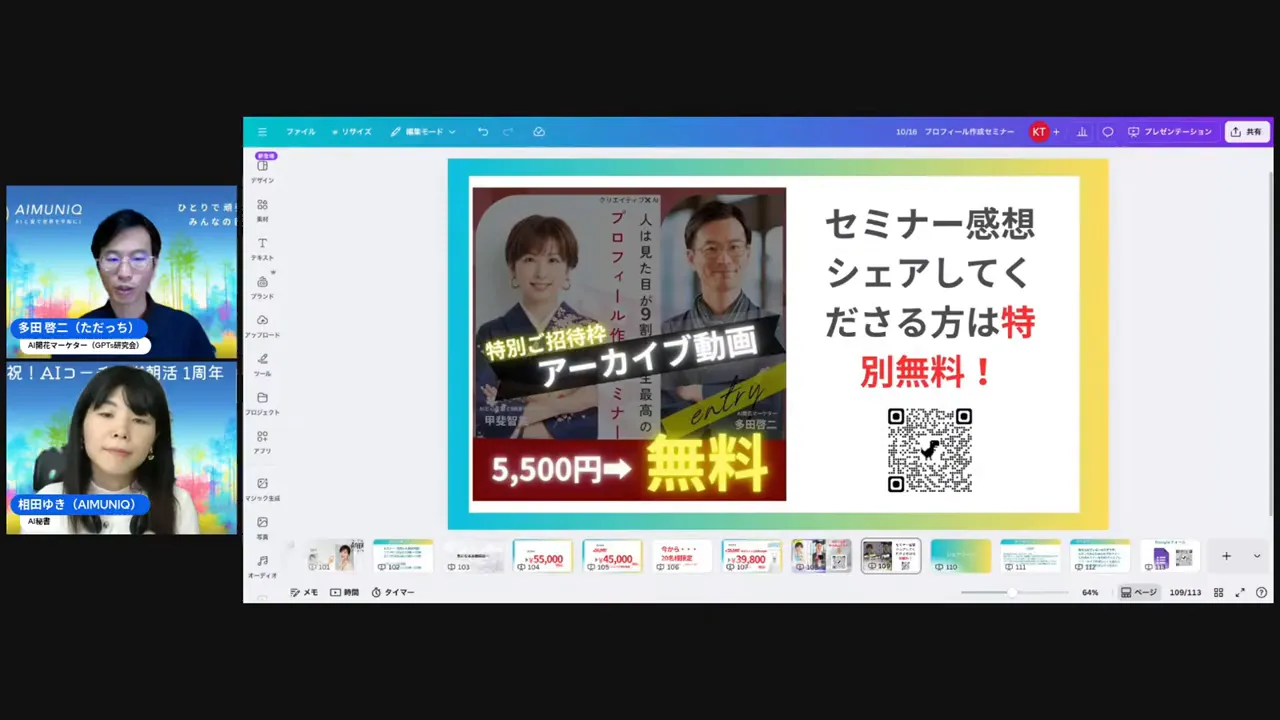The width and height of the screenshot is (1280, 720).
Task: Open the マジック生成 sidebar panel
Action: point(262,489)
